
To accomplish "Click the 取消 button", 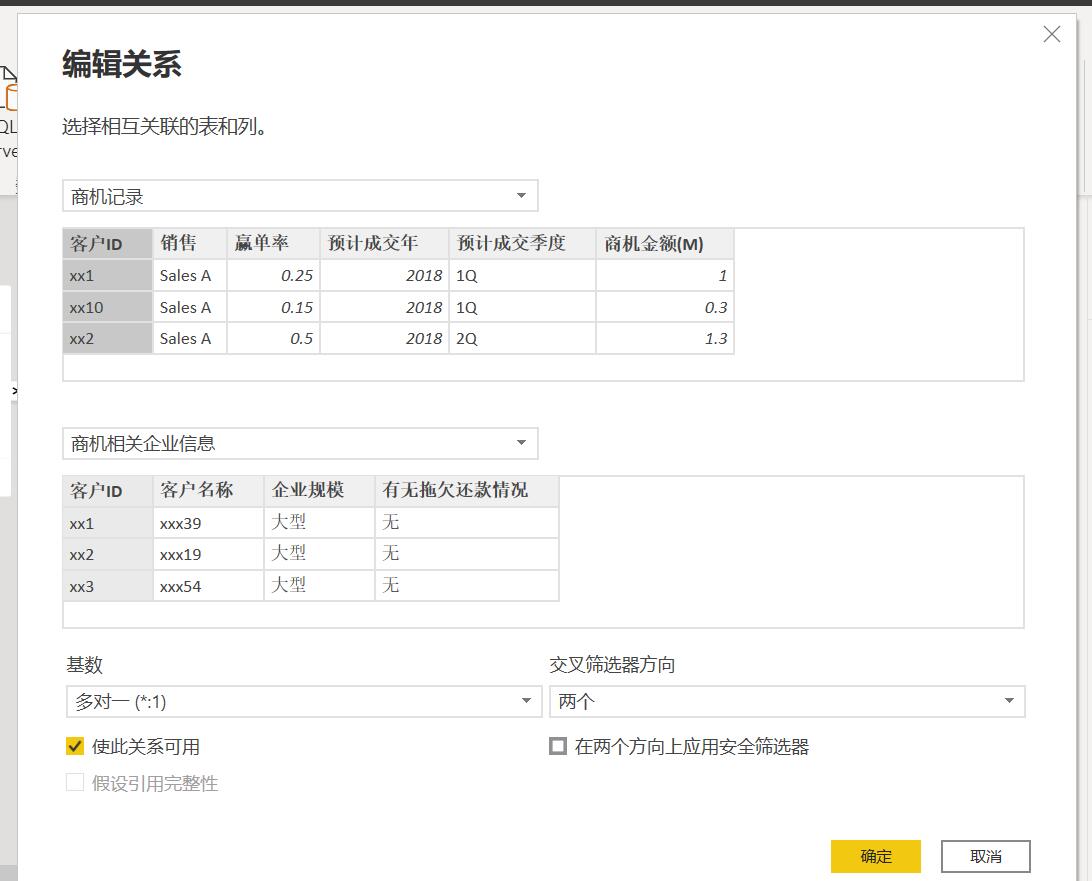I will click(x=985, y=856).
